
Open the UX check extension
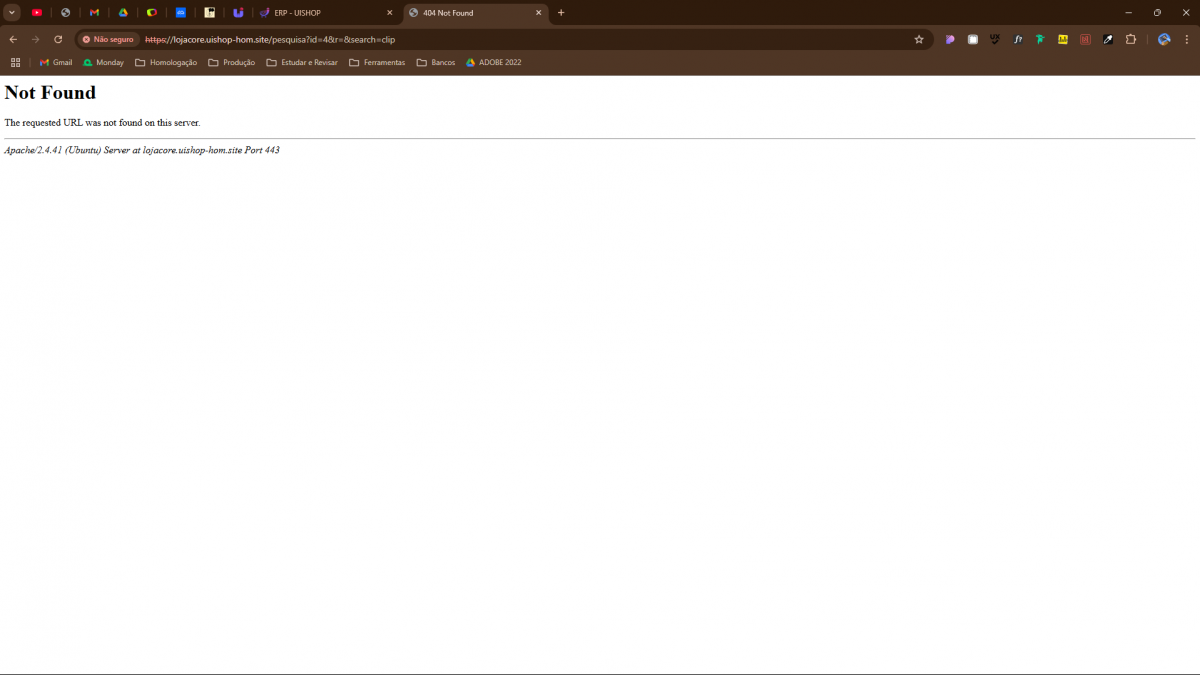995,39
